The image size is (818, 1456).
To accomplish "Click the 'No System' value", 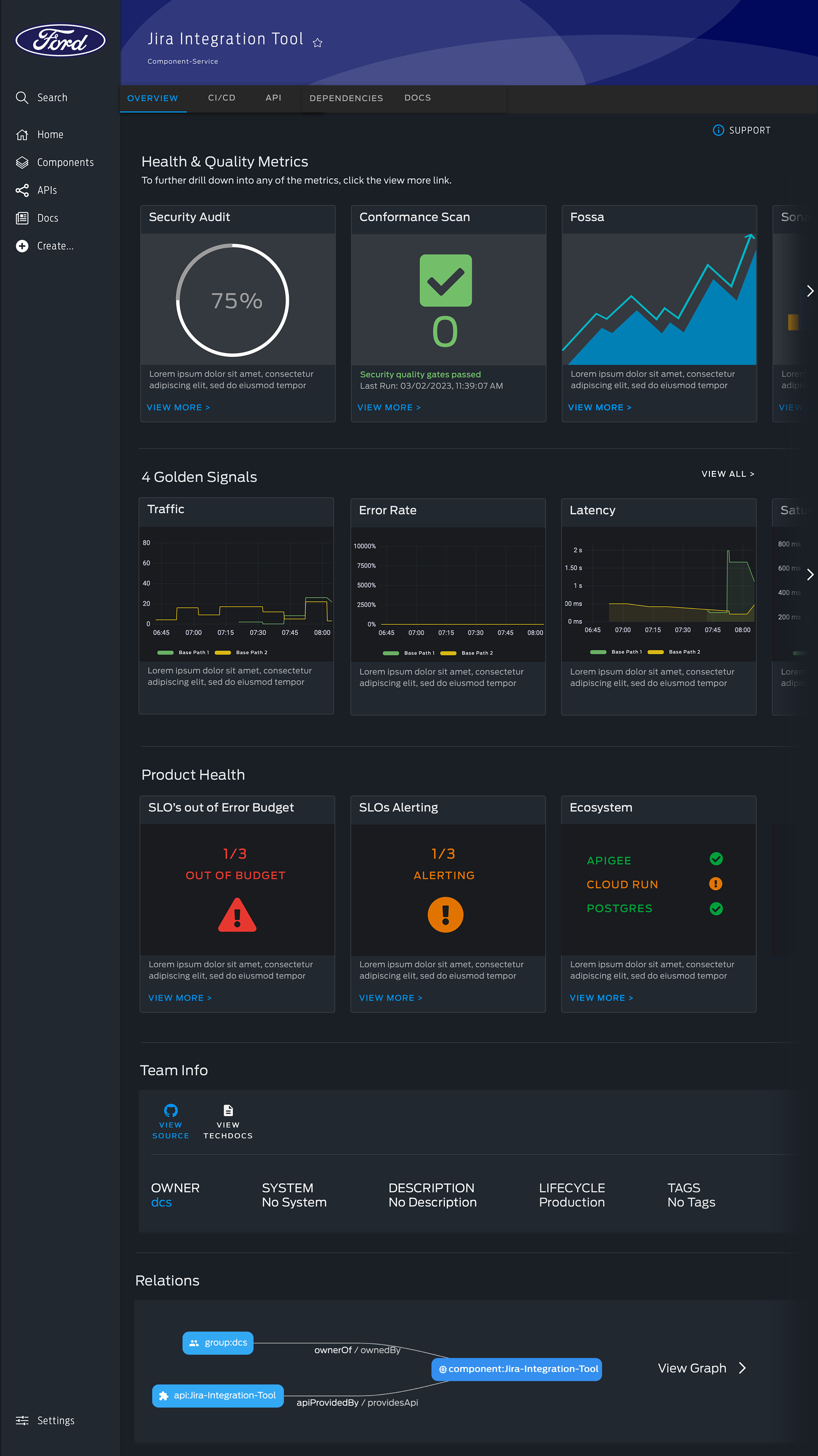I will pos(294,1202).
